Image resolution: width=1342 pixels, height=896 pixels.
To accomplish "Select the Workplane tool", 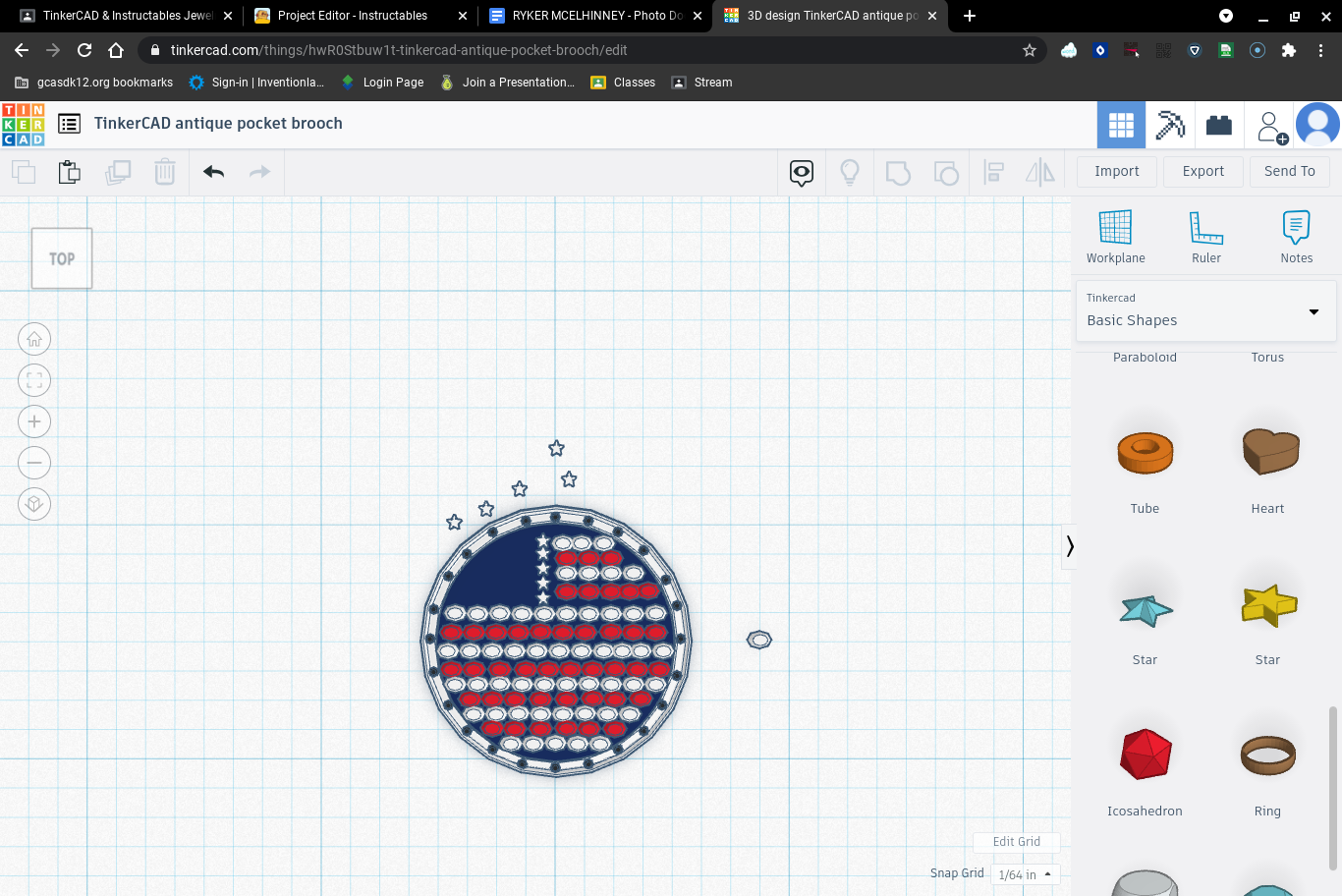I will click(x=1116, y=237).
